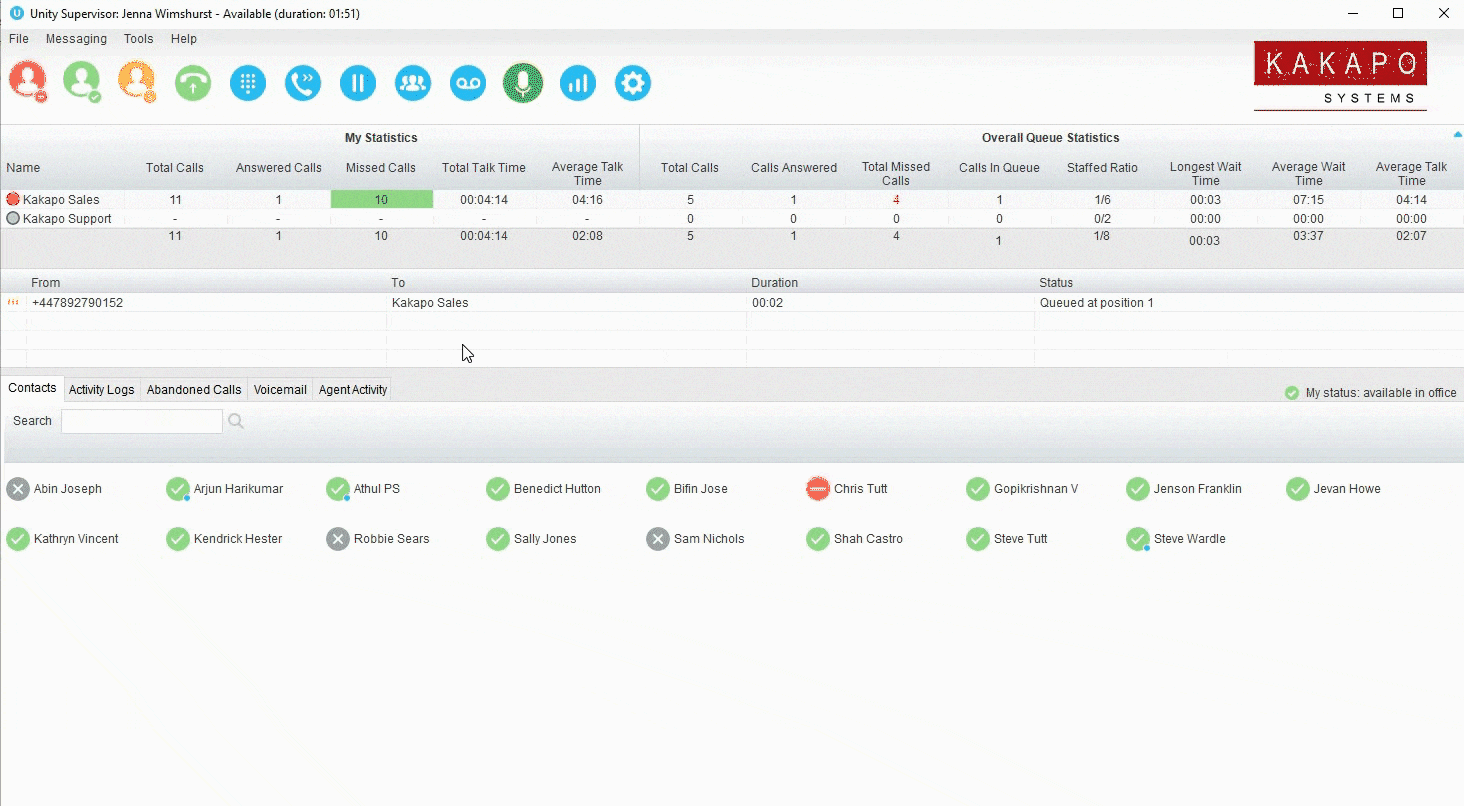Click the red unavailable agent status icon
Viewport: 1464px width, 806px height.
point(28,81)
